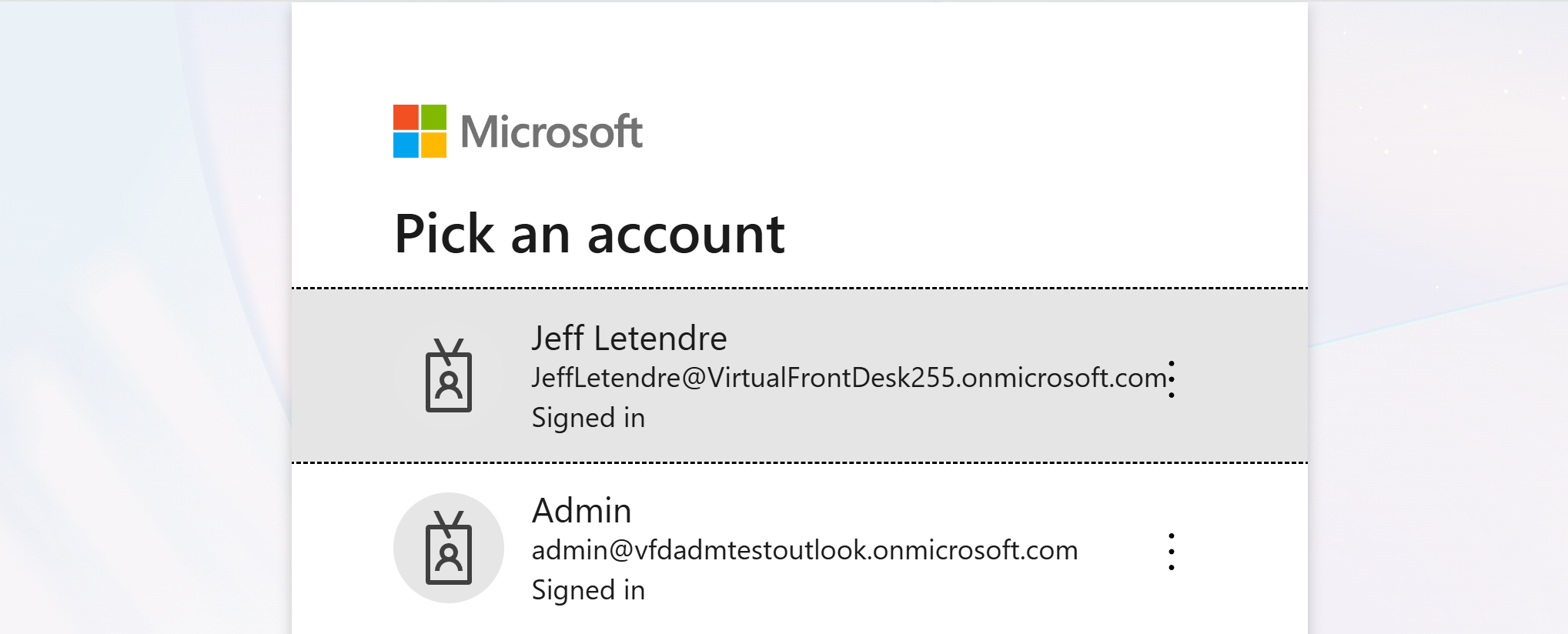The image size is (1568, 634).
Task: Click the orange square in the Microsoft logo
Action: click(x=406, y=118)
